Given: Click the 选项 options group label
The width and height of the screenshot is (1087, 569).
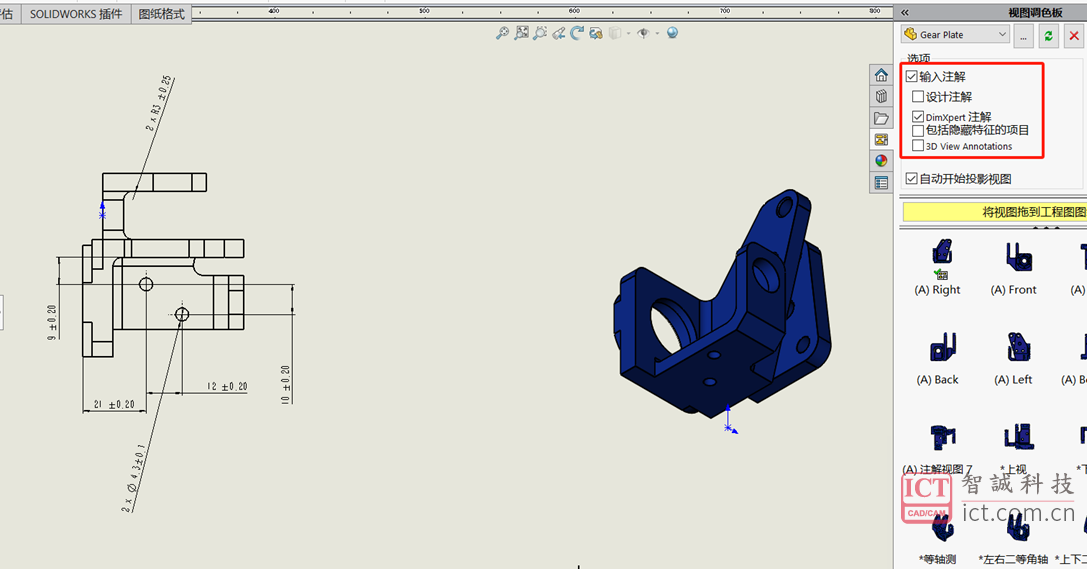Looking at the screenshot, I should pyautogui.click(x=919, y=58).
